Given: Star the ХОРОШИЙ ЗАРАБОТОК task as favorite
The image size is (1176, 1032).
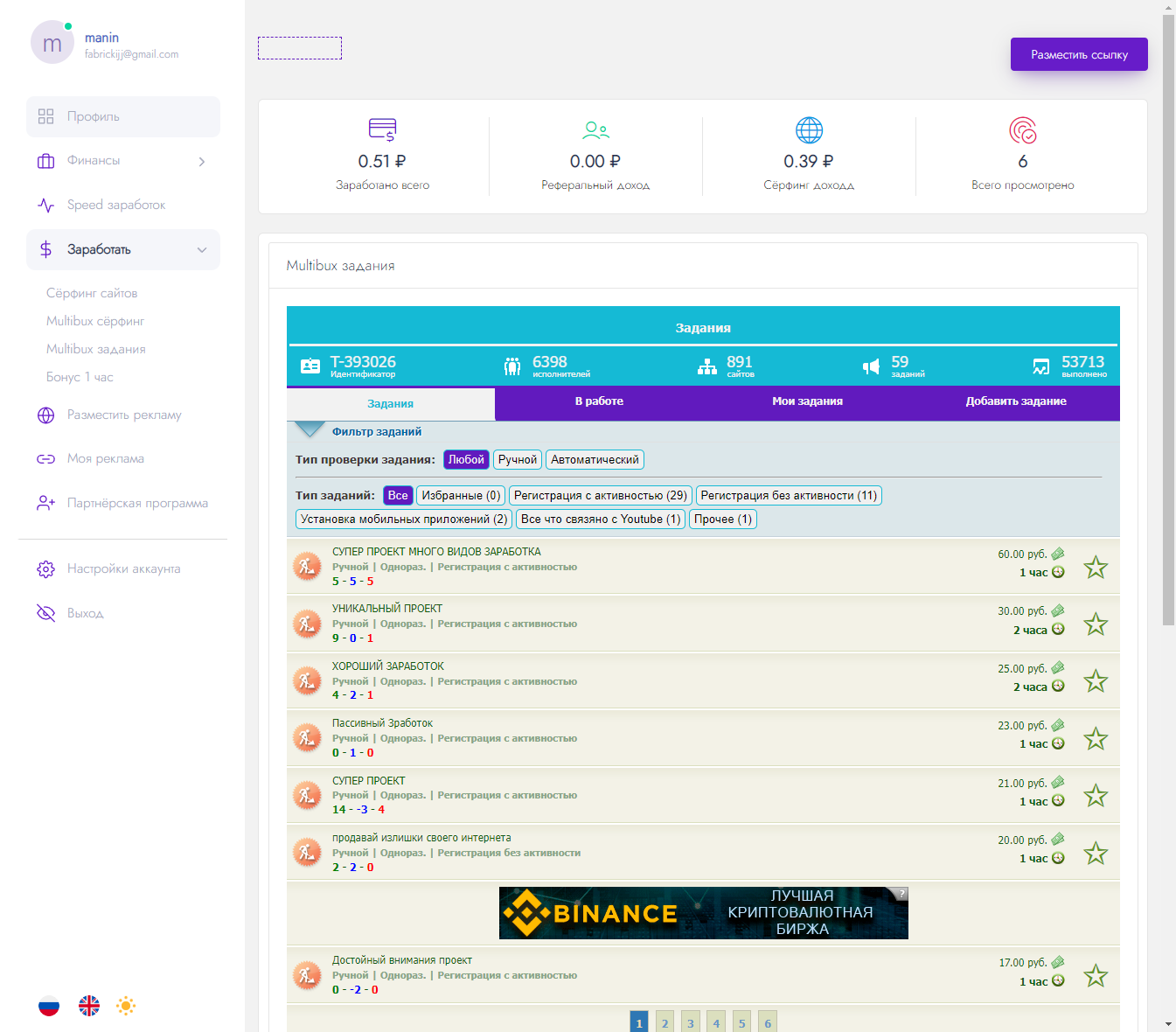Looking at the screenshot, I should click(x=1096, y=681).
